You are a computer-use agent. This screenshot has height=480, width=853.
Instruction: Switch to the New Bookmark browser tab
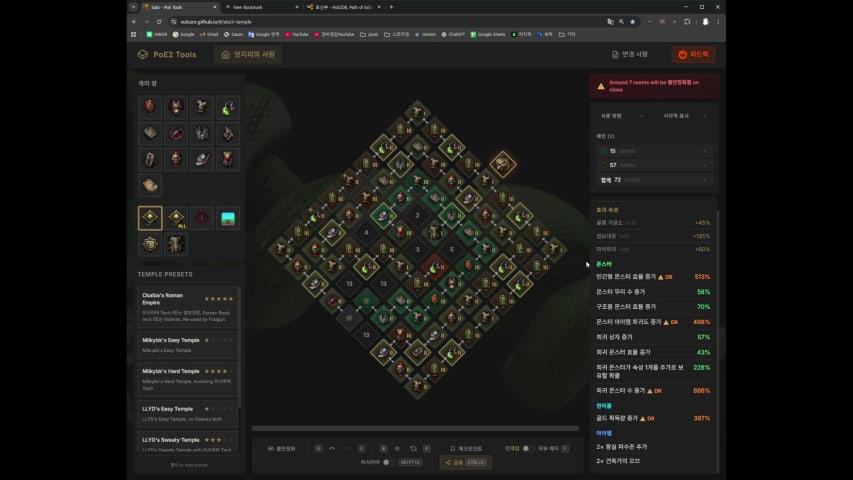pyautogui.click(x=250, y=7)
